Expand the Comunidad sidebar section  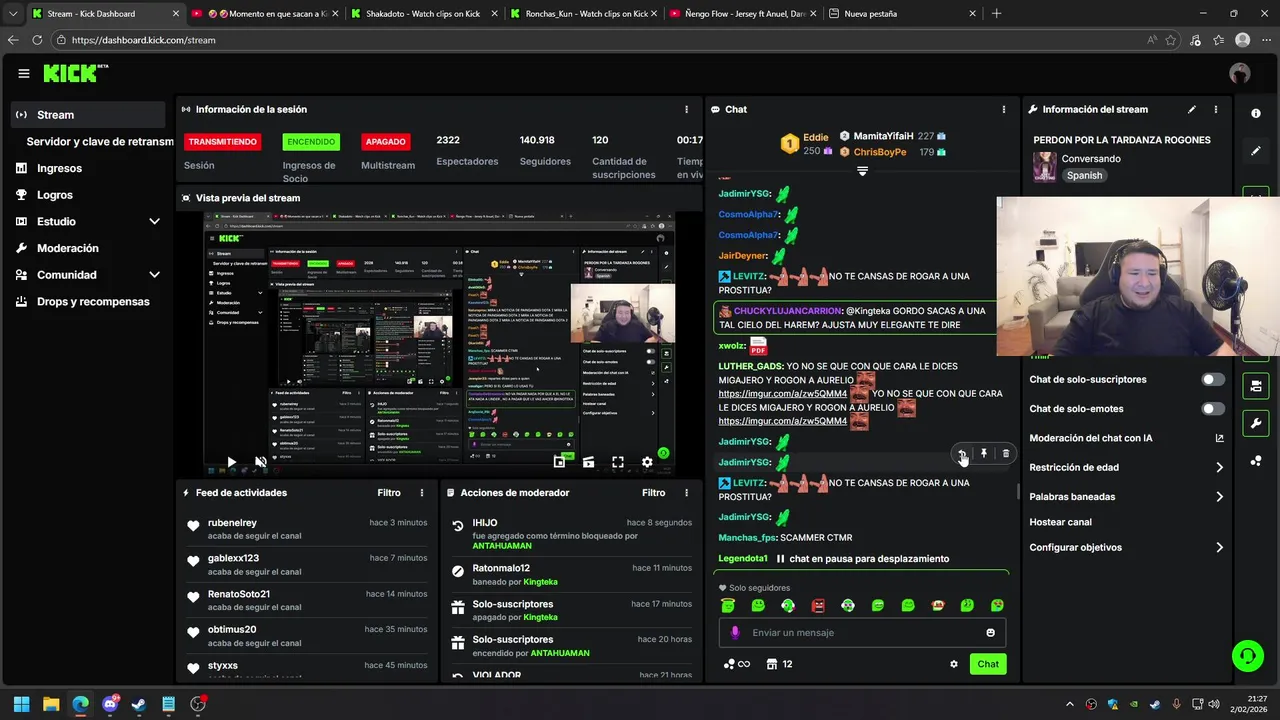(154, 275)
